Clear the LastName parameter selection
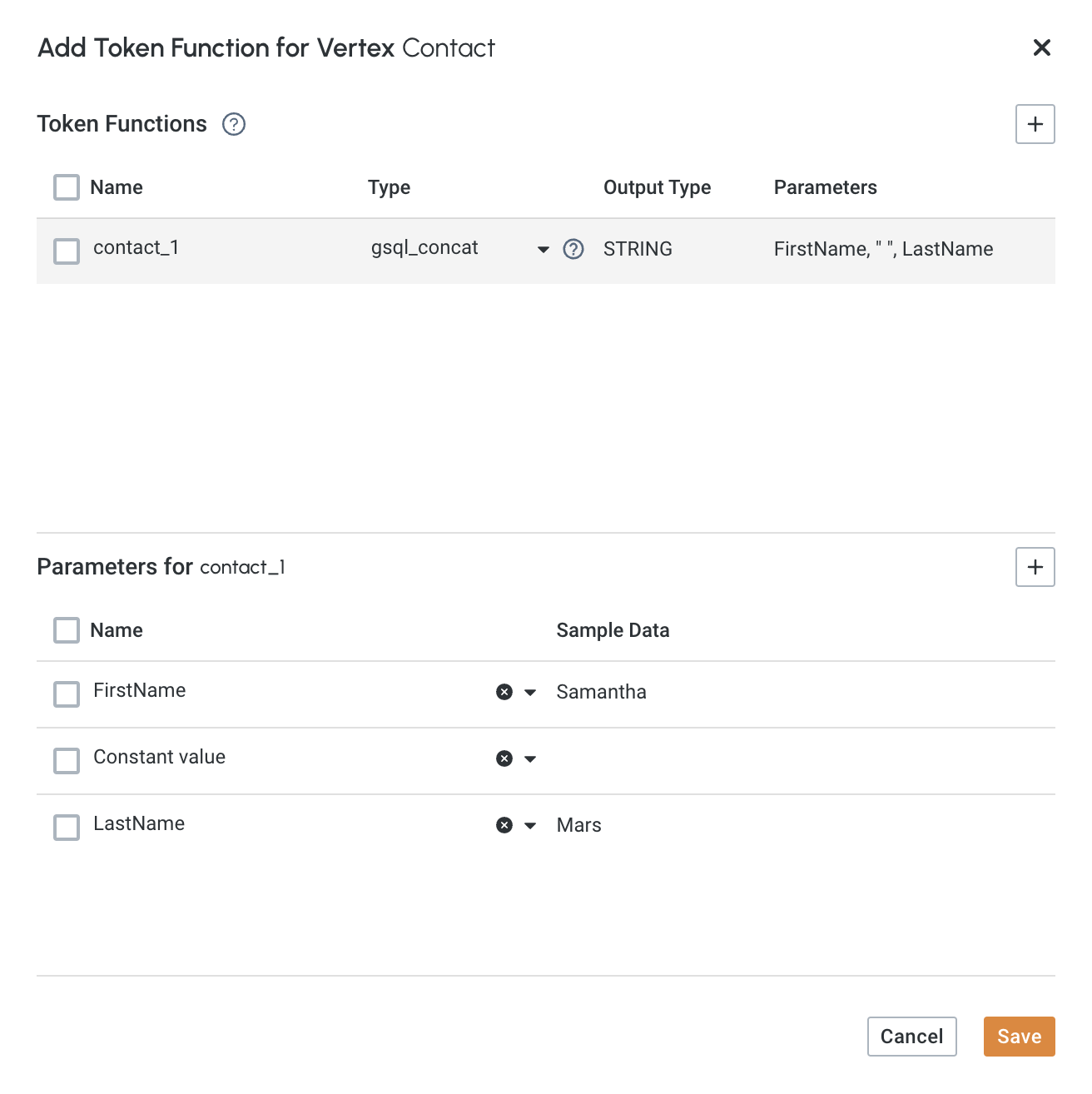The image size is (1092, 1094). point(504,825)
